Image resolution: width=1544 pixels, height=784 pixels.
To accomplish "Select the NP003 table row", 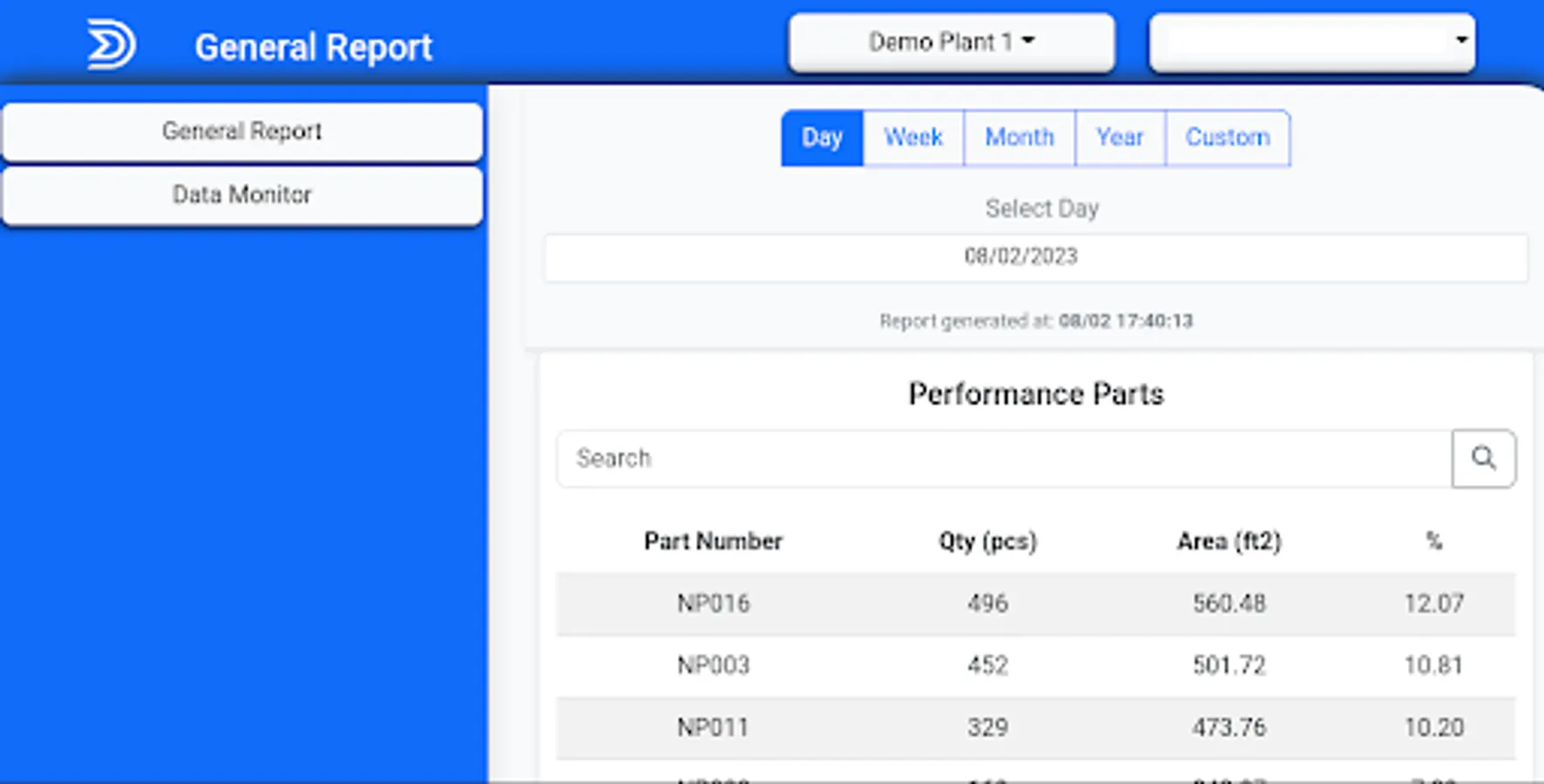I will coord(1035,666).
